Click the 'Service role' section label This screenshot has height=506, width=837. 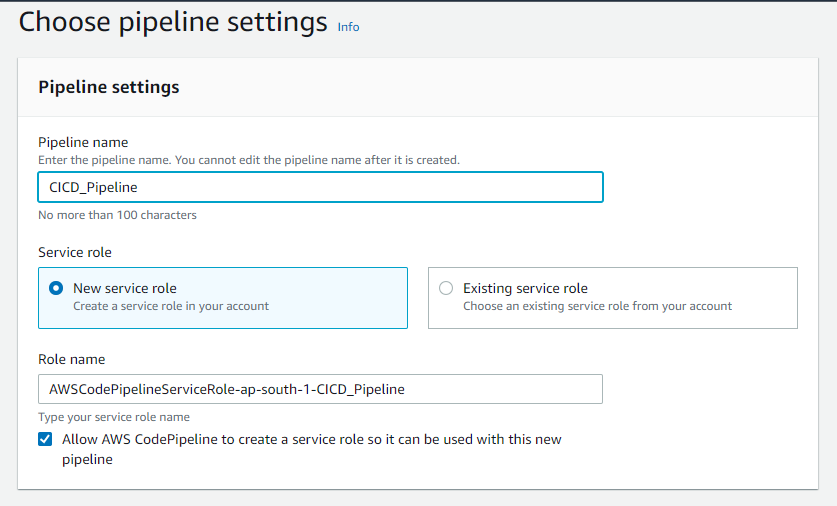(x=75, y=253)
